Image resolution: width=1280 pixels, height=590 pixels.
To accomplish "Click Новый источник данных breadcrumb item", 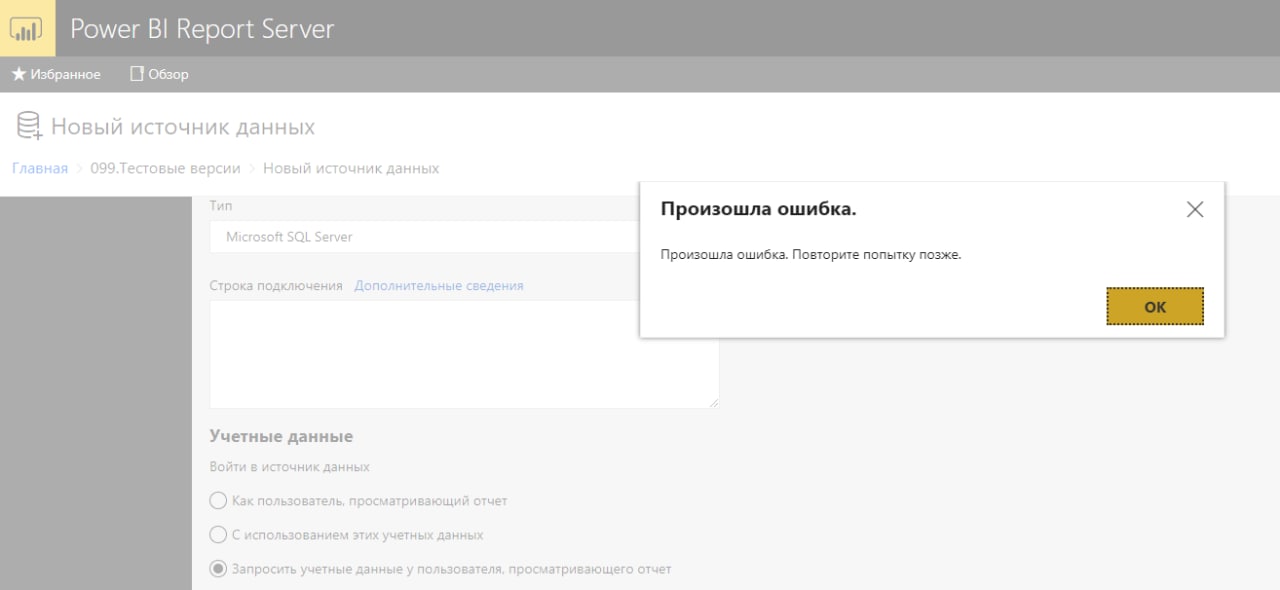I will point(351,168).
